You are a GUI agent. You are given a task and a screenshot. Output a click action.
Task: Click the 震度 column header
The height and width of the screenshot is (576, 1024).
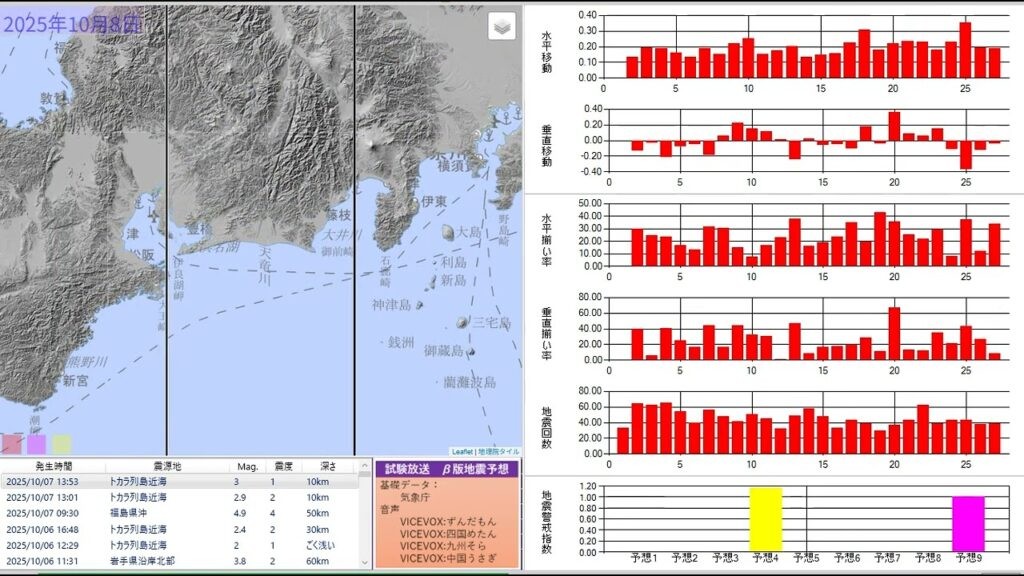284,467
